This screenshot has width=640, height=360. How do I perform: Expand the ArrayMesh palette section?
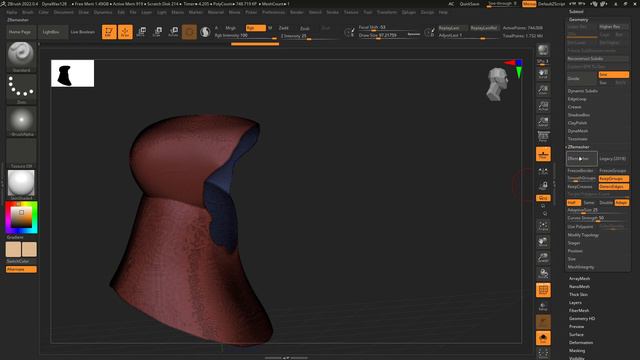coord(579,278)
